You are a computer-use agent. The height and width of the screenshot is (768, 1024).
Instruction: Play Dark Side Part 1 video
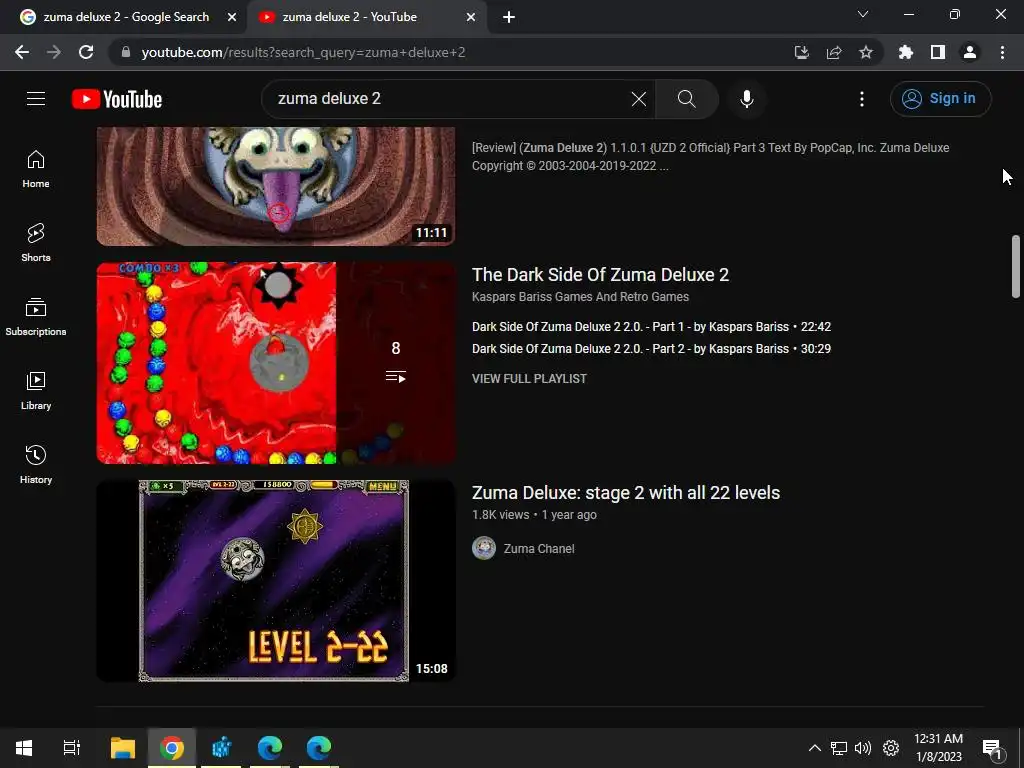tap(651, 327)
